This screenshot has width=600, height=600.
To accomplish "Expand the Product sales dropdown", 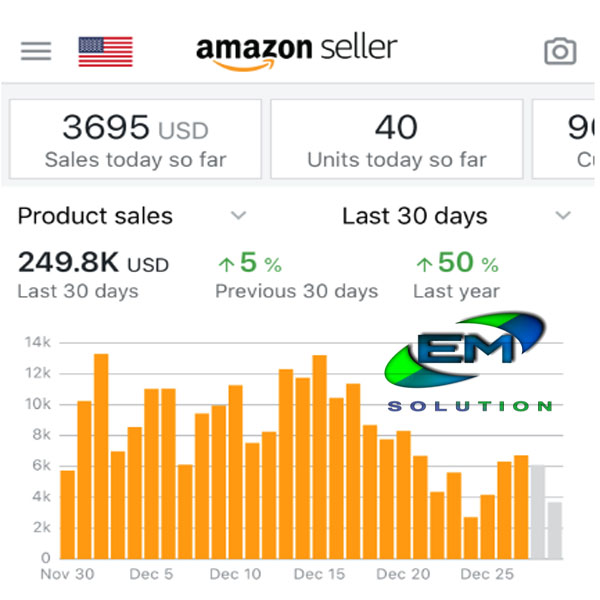I will click(238, 216).
